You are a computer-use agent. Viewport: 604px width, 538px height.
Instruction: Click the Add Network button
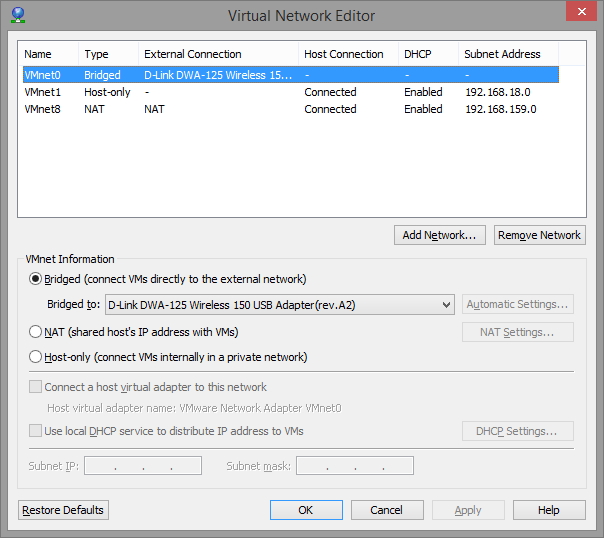440,235
